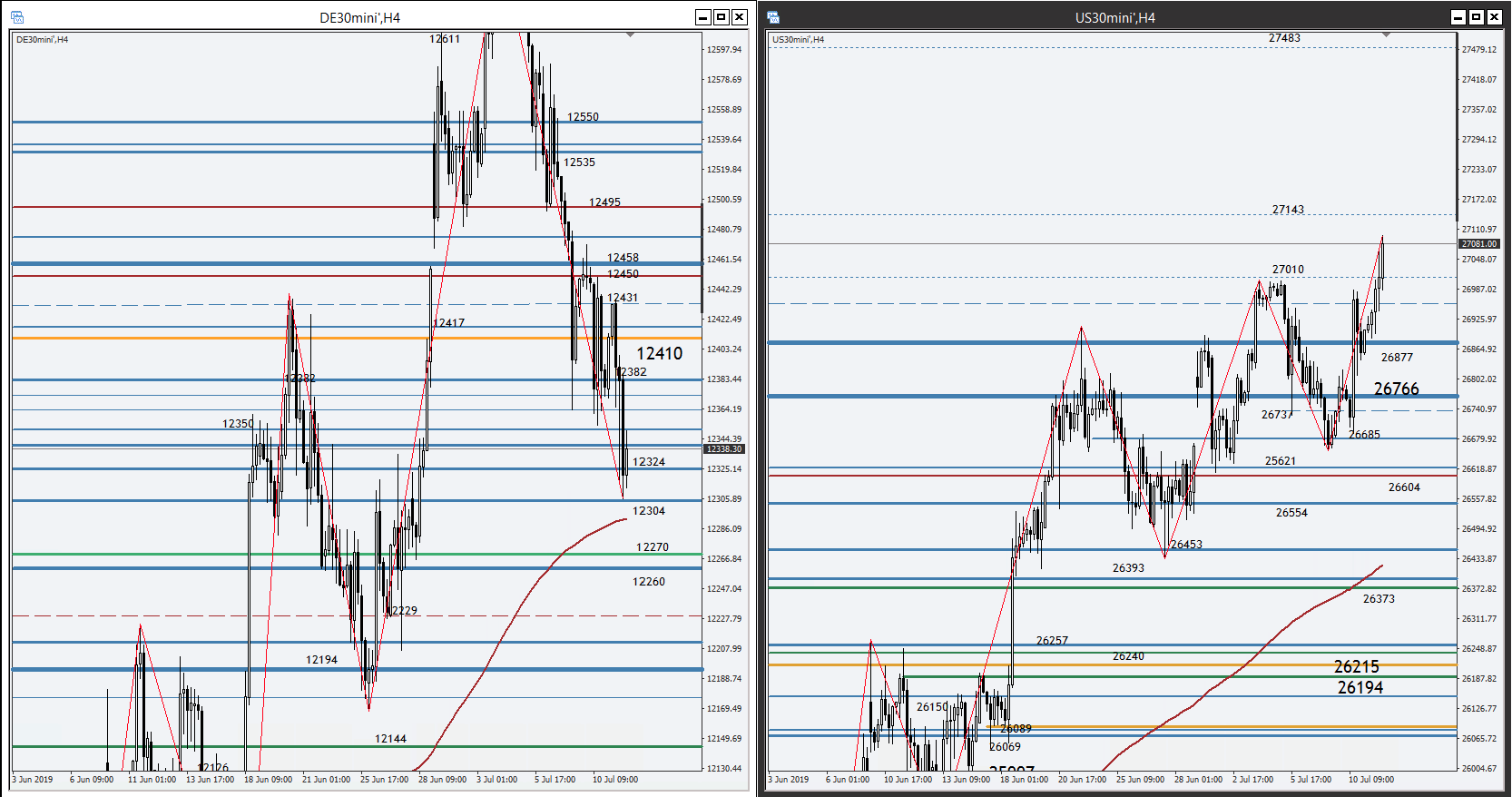Select the 25621 price label
The width and height of the screenshot is (1512, 797).
click(1281, 461)
